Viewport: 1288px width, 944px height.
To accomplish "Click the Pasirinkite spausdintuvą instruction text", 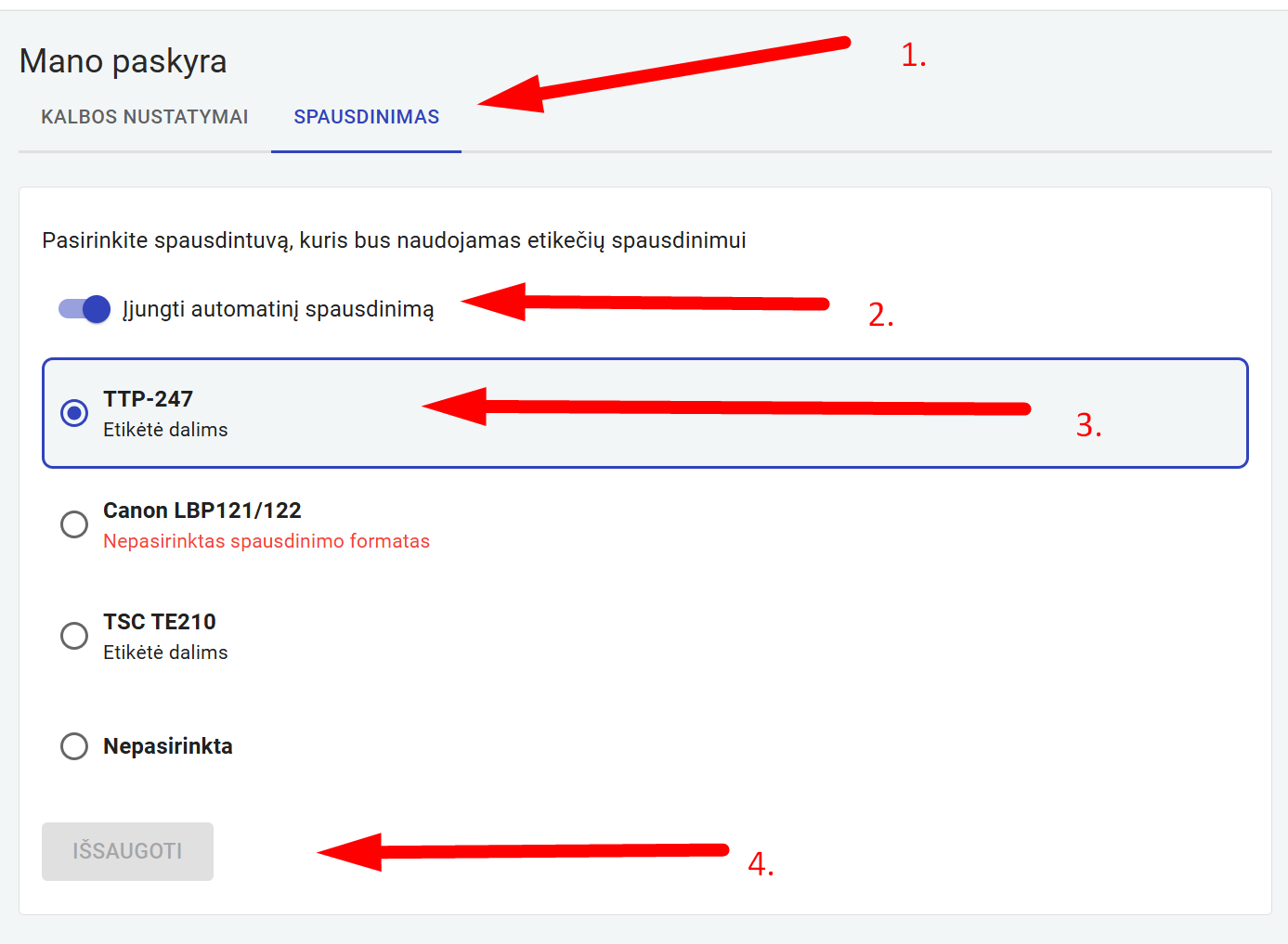I will coord(394,240).
